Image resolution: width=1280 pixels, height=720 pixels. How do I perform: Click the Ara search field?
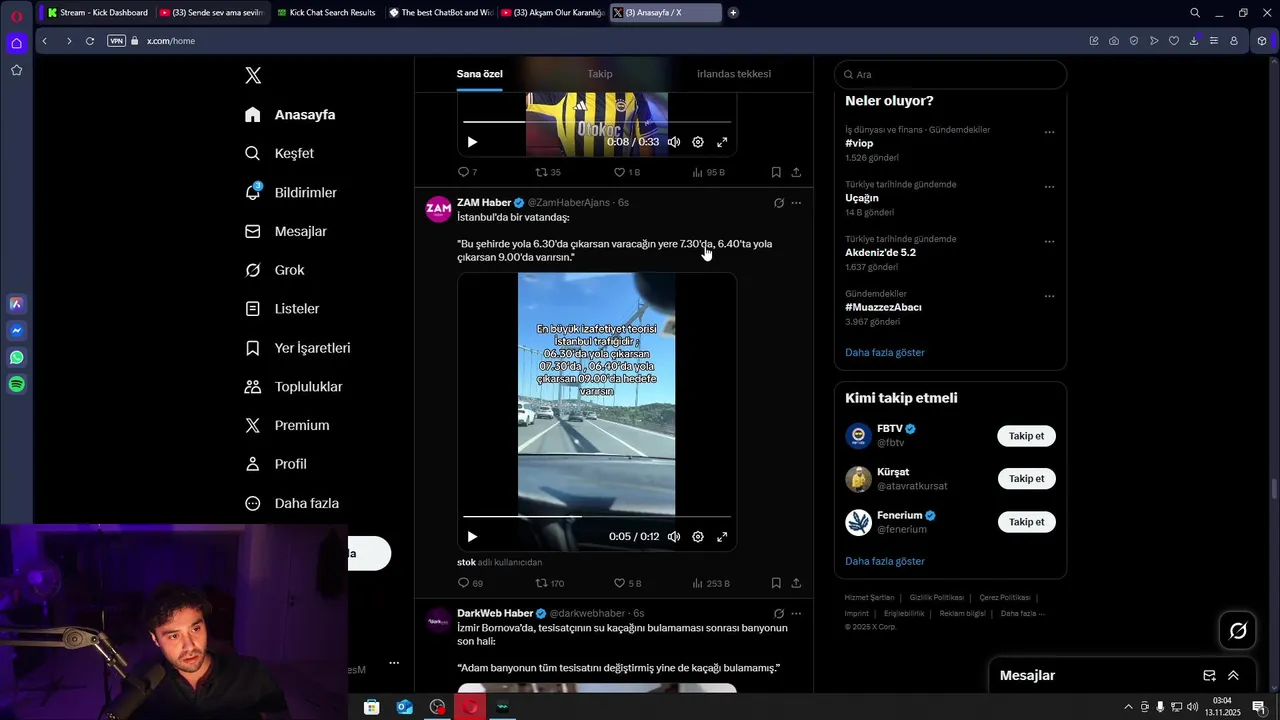click(951, 75)
